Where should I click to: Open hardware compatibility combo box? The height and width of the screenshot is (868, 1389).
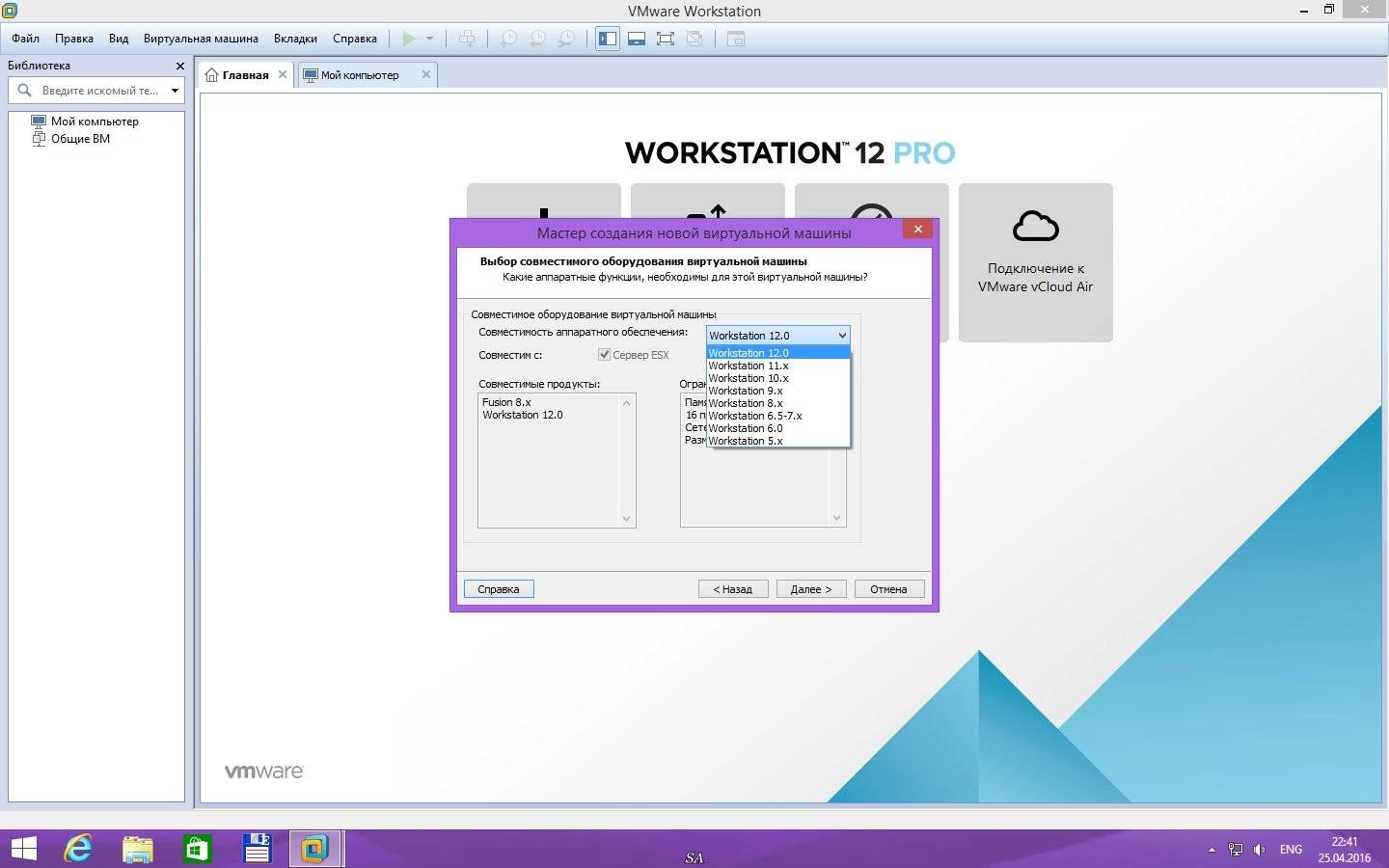pyautogui.click(x=777, y=336)
